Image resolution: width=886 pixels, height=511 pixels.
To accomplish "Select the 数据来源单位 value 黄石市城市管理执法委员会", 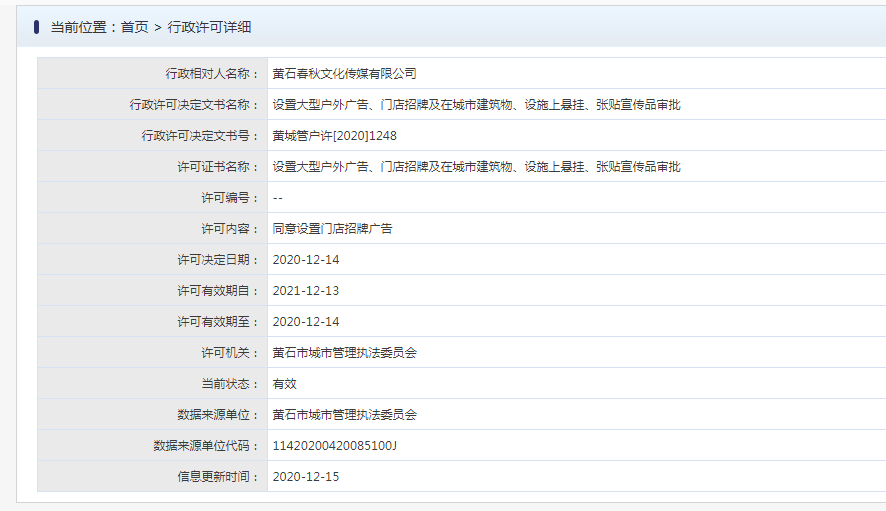I will point(345,414).
